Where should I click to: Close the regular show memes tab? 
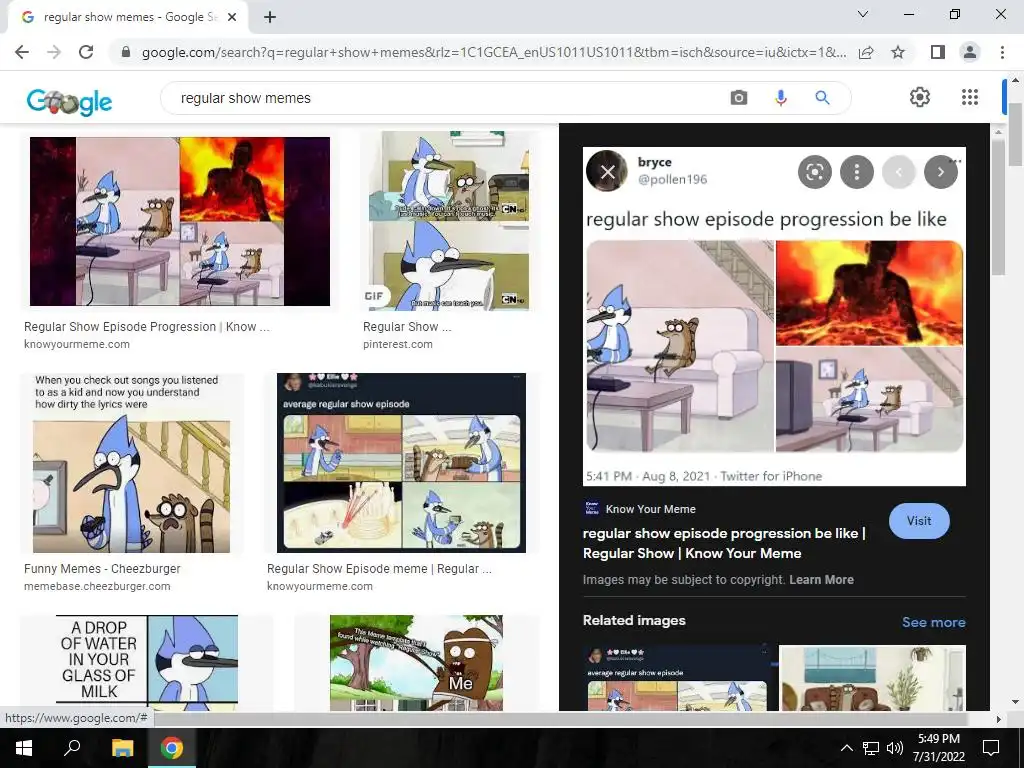[x=231, y=18]
